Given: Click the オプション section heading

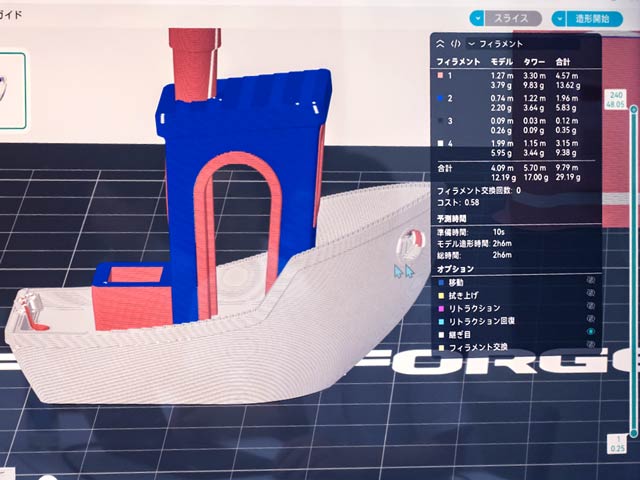Looking at the screenshot, I should 456,269.
